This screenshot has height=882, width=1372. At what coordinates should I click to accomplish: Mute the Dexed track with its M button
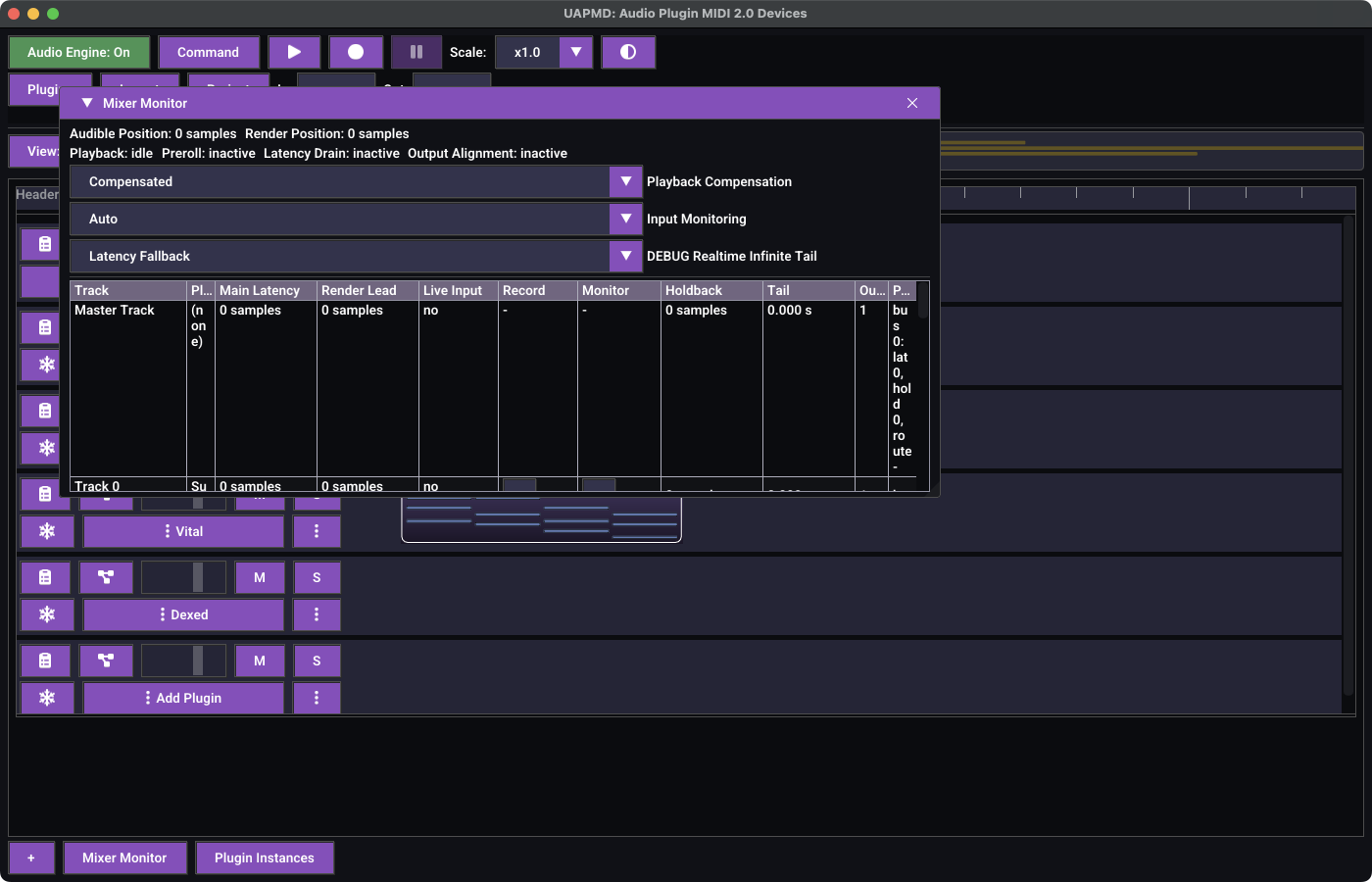click(x=260, y=577)
